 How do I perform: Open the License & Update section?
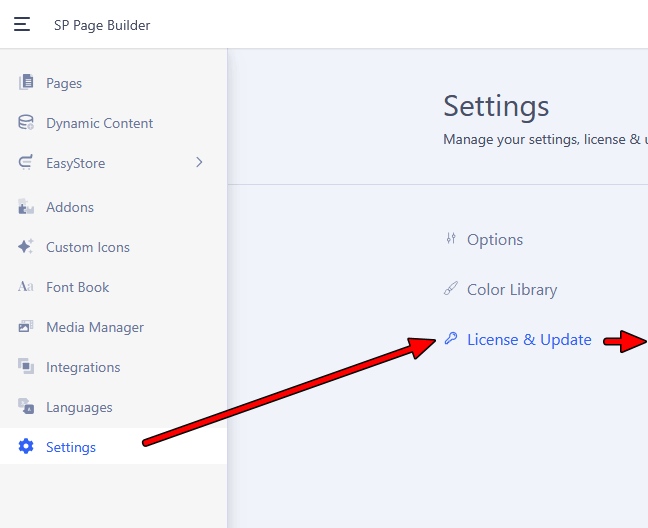click(529, 339)
